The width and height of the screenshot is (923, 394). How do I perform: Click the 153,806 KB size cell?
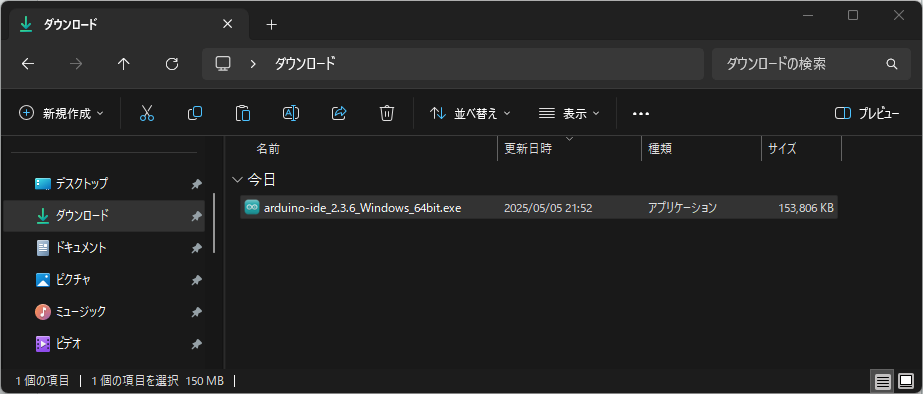pyautogui.click(x=805, y=207)
